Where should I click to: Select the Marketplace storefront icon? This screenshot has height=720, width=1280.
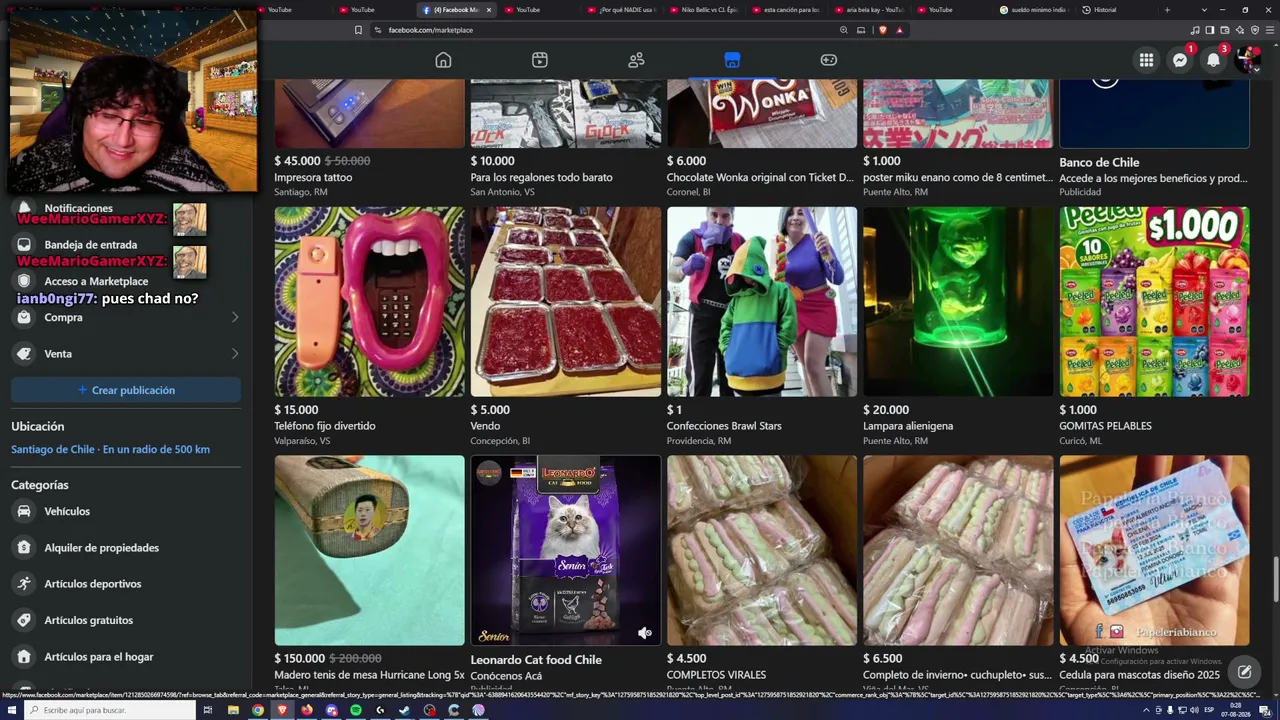tap(732, 60)
